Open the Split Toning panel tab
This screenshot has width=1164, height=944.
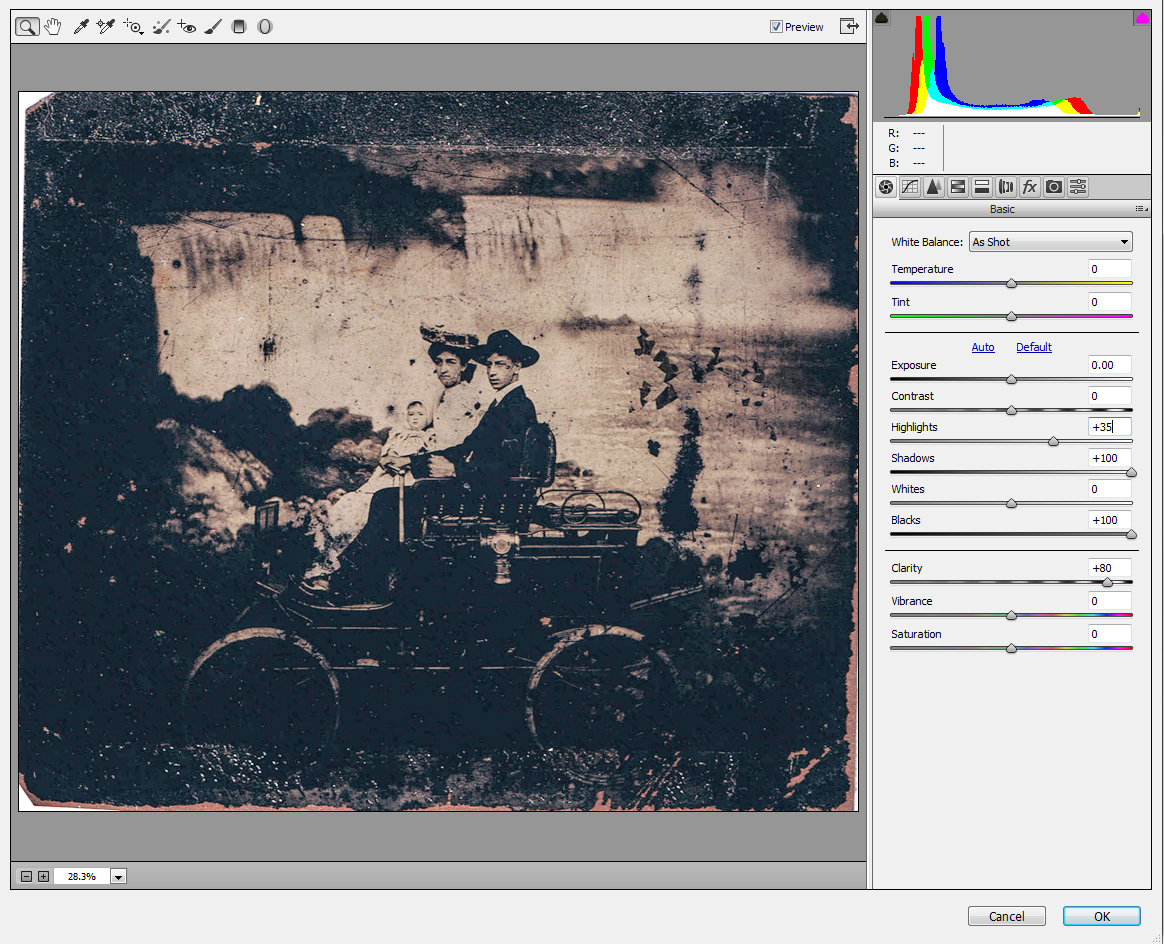[x=981, y=187]
